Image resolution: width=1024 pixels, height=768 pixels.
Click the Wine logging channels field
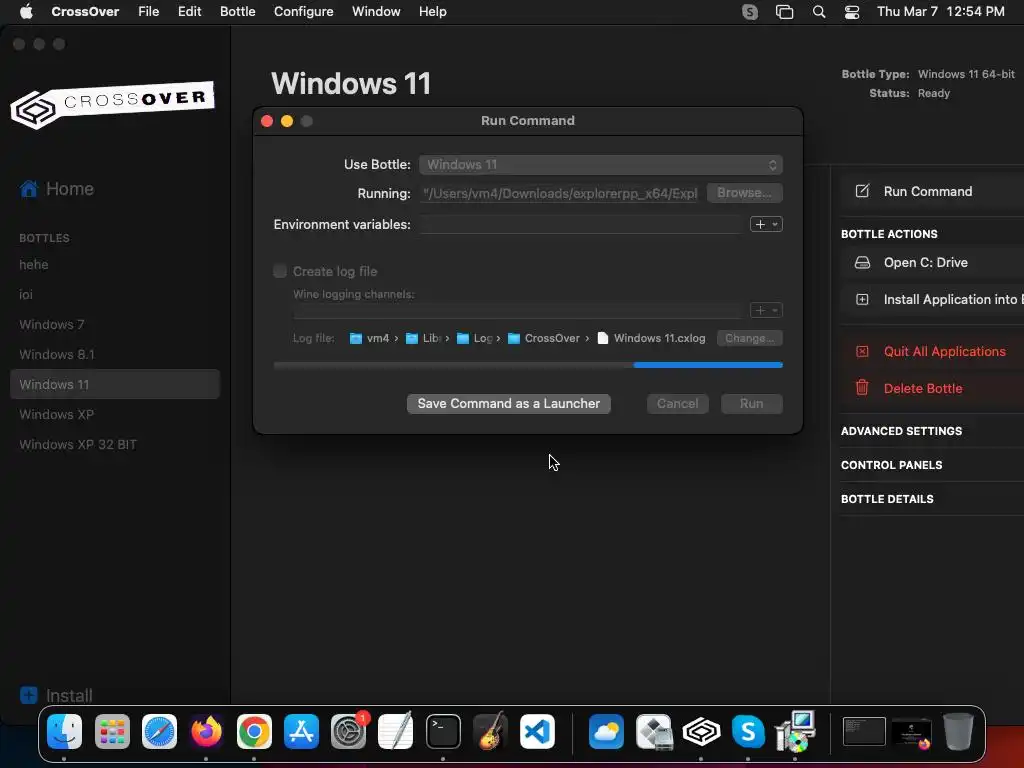[x=519, y=310]
